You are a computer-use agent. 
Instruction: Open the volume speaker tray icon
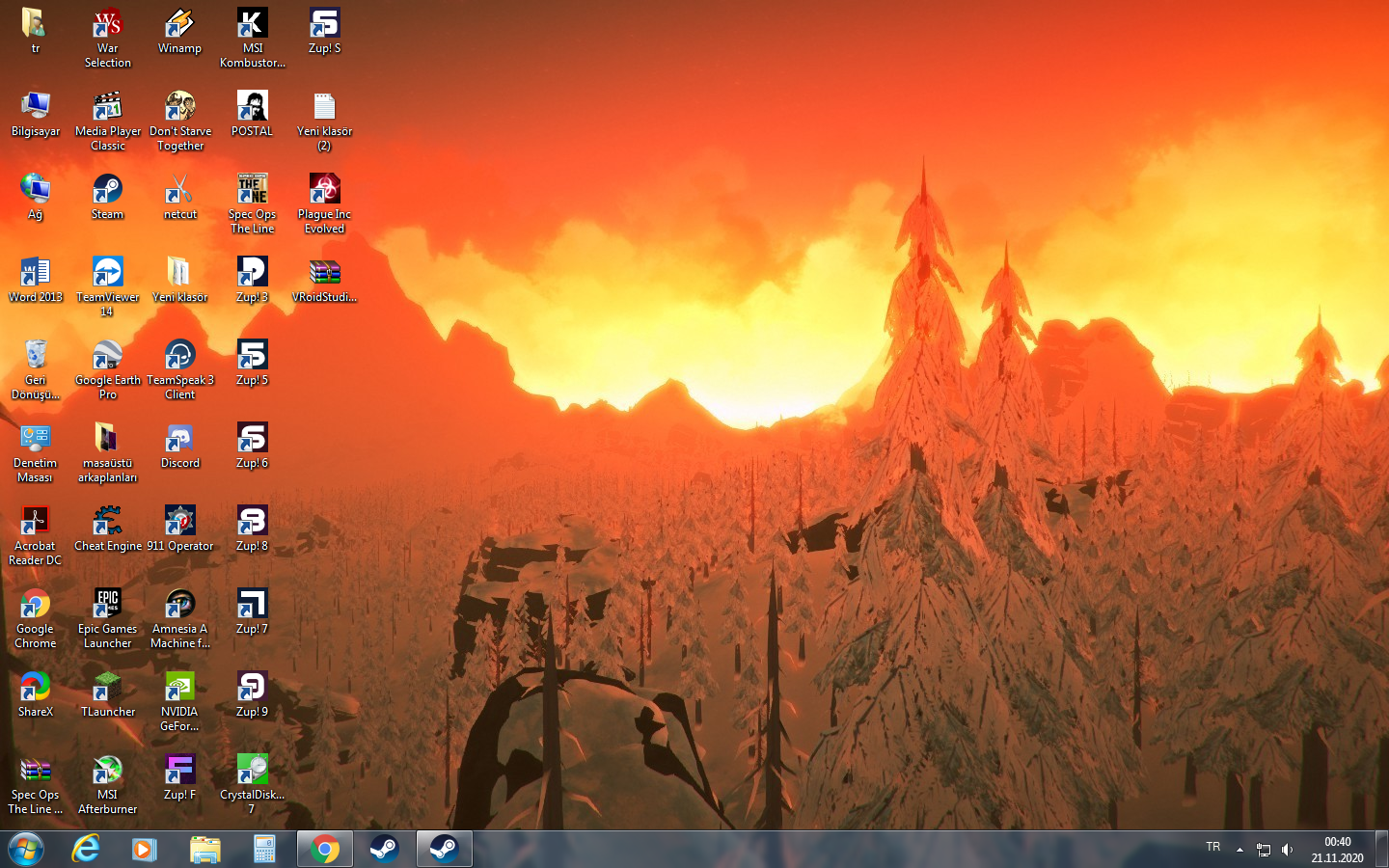1287,850
